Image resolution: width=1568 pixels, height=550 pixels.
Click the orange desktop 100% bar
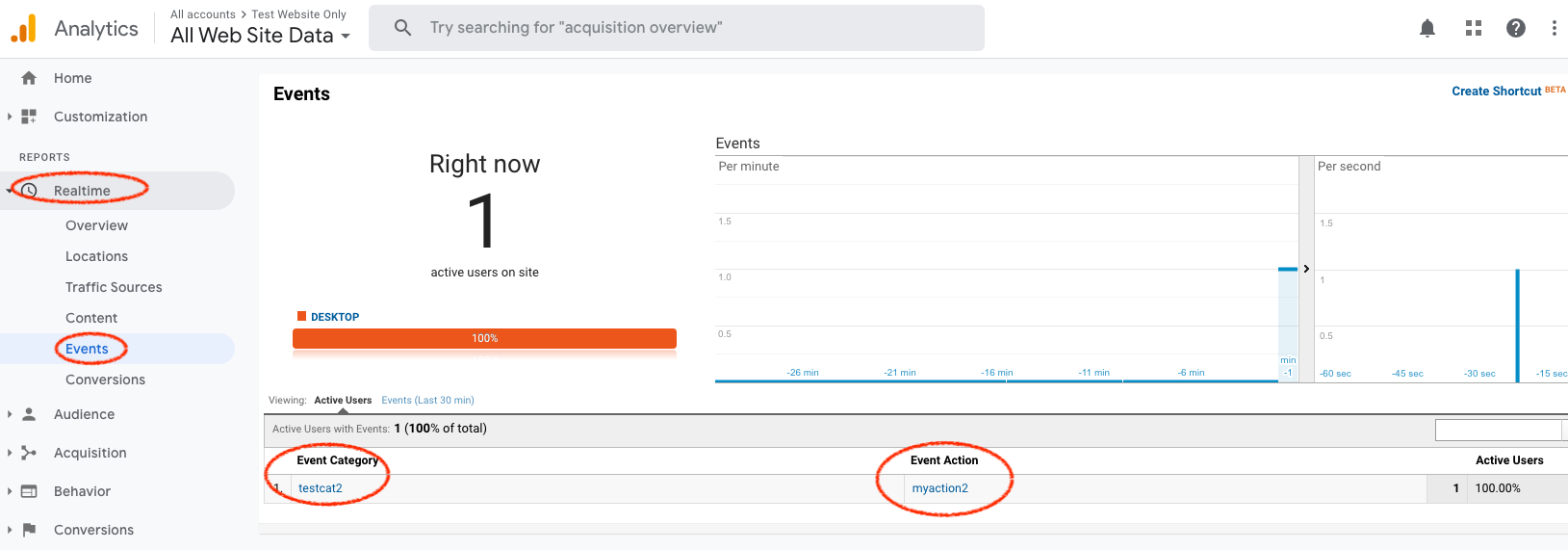pos(484,338)
